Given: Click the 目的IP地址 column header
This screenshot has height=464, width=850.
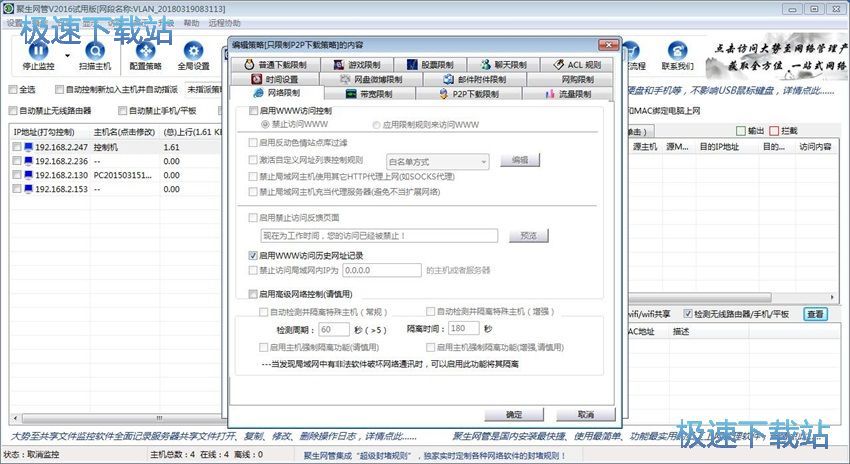Looking at the screenshot, I should (x=719, y=146).
